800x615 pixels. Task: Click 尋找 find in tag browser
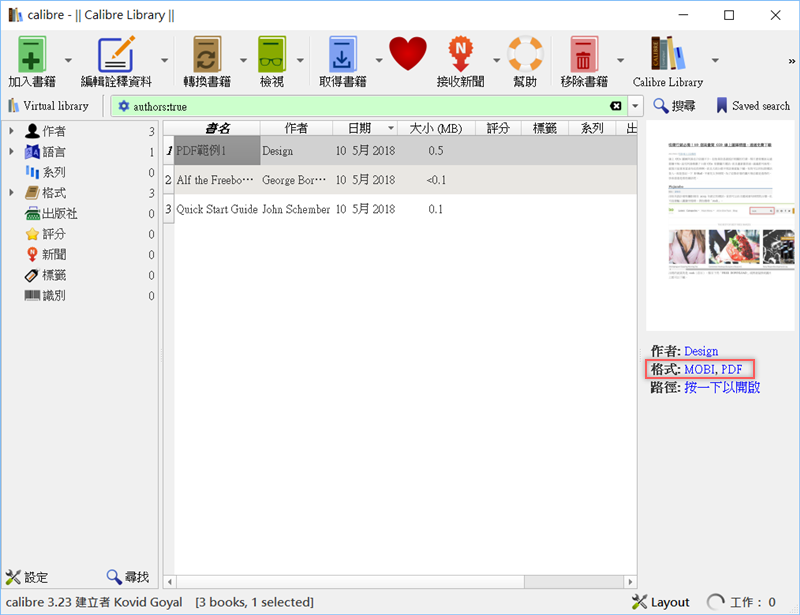[x=128, y=577]
